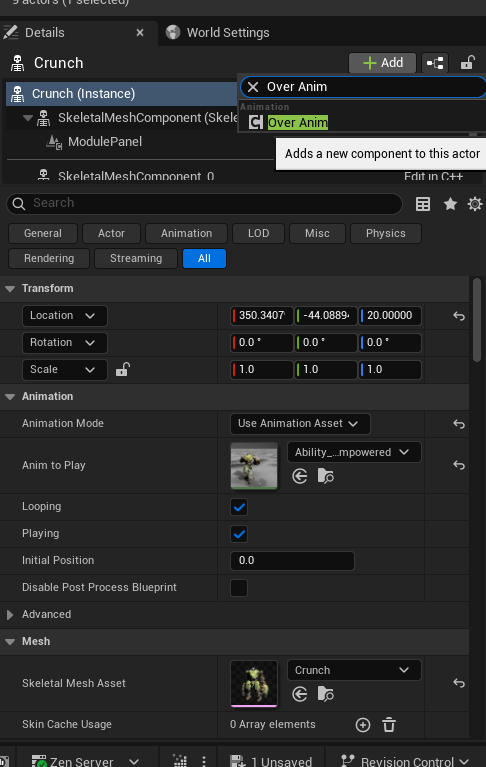
Task: Add element to Skin Cache Usage
Action: [x=363, y=725]
